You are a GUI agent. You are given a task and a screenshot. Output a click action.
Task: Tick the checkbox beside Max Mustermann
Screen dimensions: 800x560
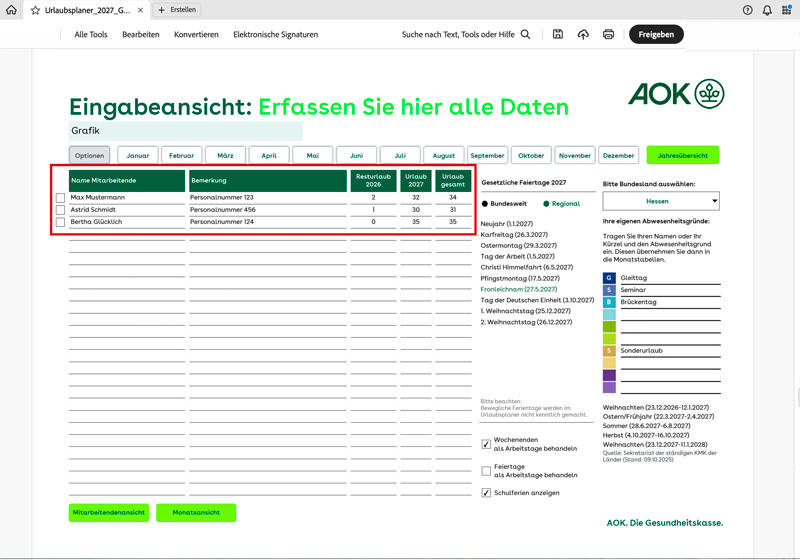point(61,198)
